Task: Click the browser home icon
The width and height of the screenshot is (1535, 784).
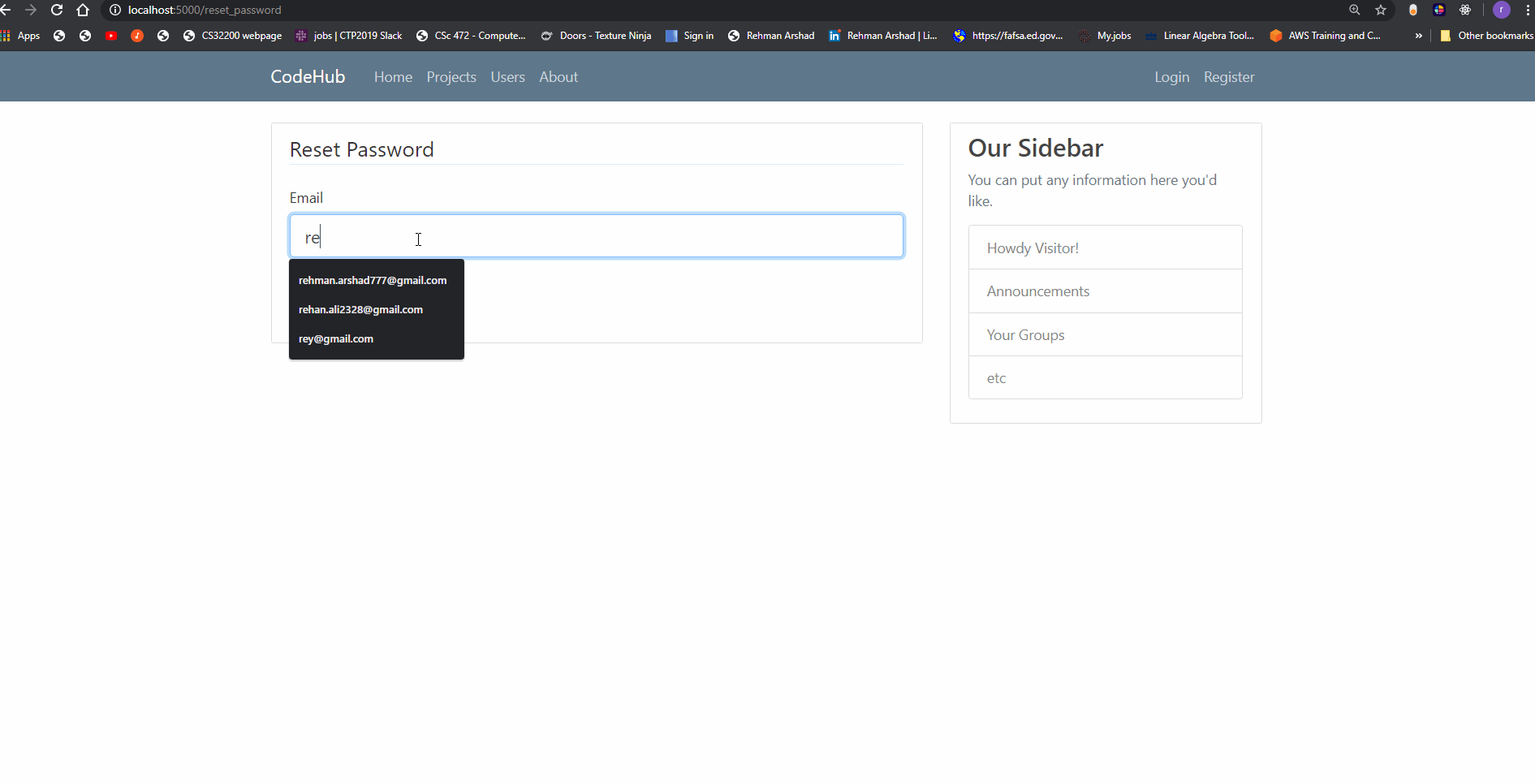Action: 83,10
